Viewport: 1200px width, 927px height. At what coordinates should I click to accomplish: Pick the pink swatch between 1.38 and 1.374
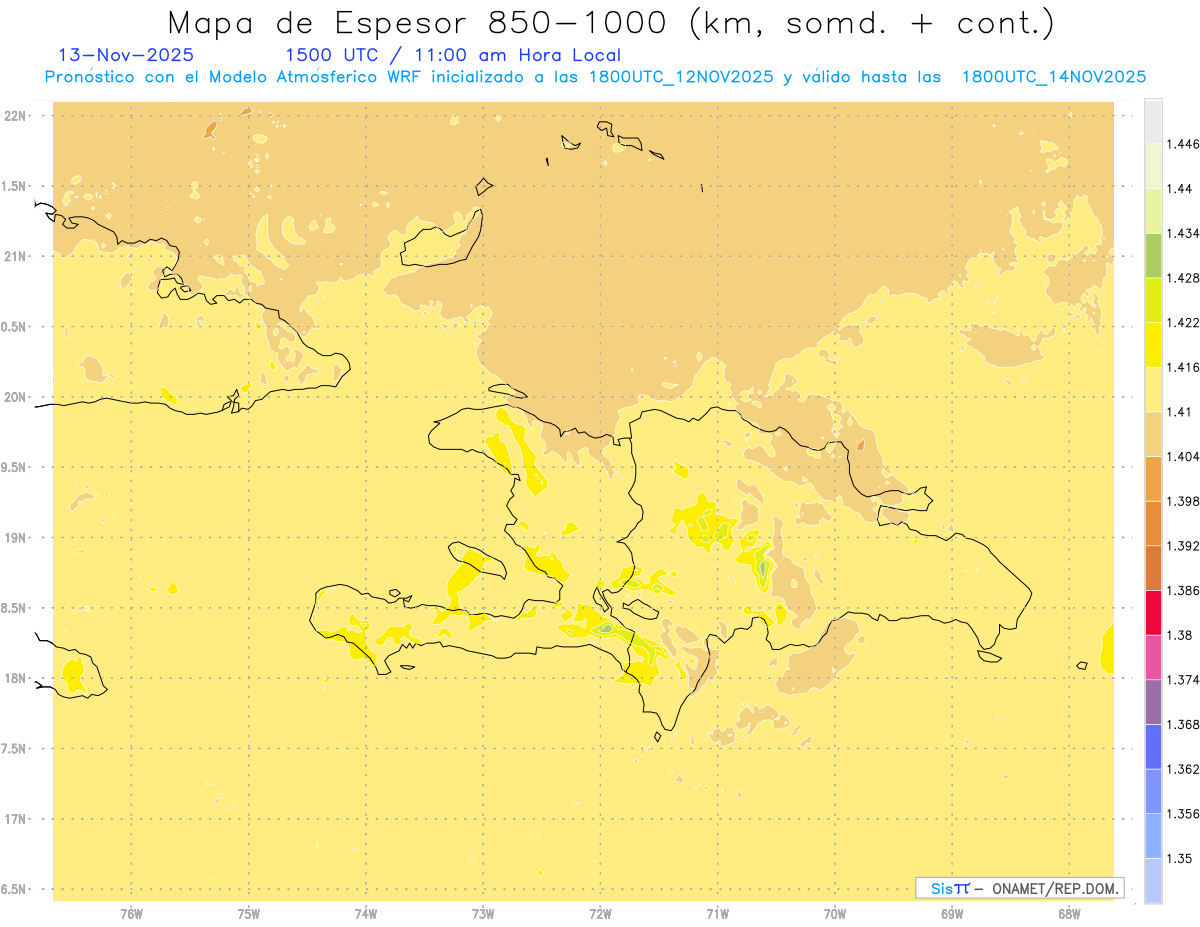(x=1153, y=657)
